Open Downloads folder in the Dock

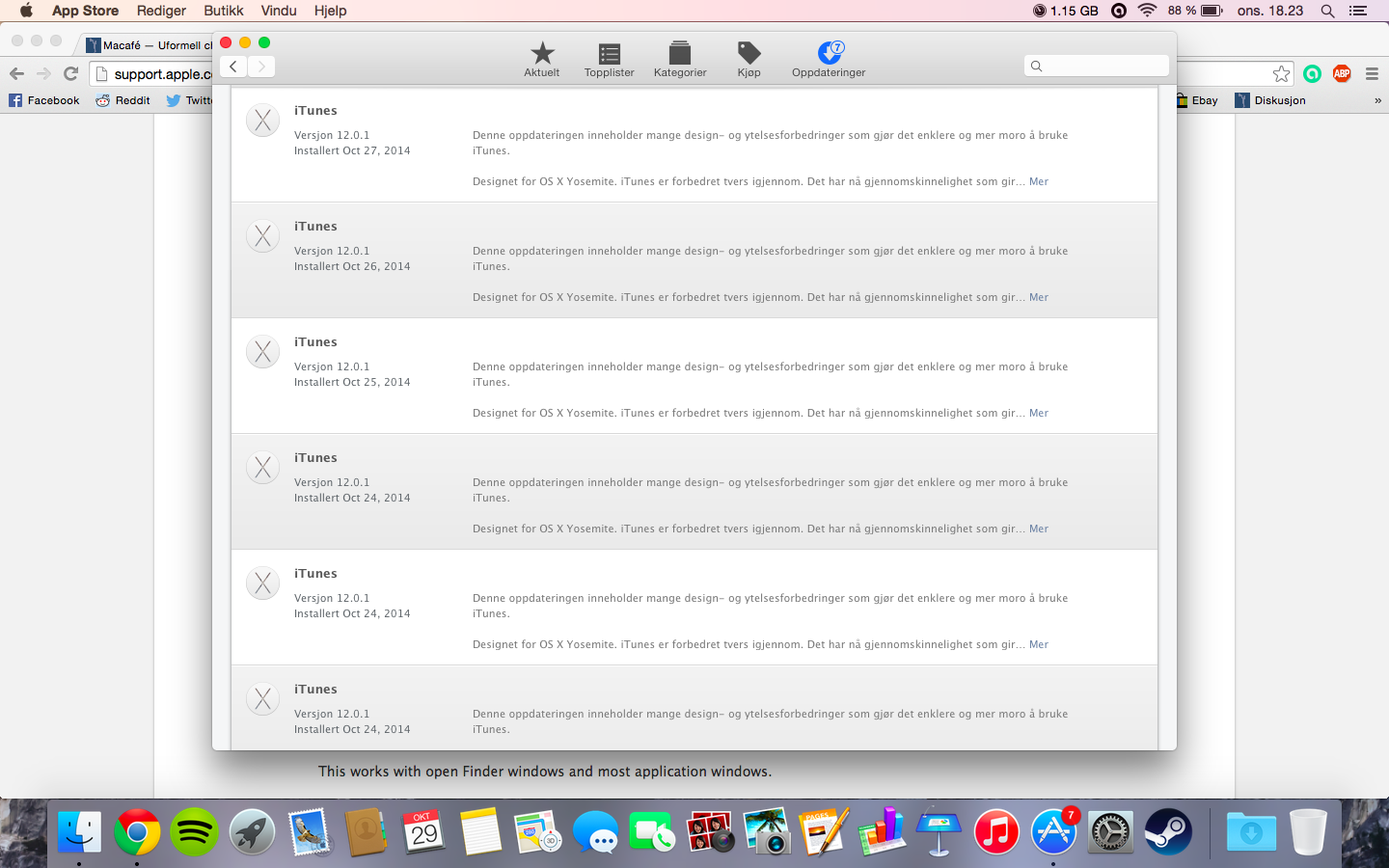1251,831
